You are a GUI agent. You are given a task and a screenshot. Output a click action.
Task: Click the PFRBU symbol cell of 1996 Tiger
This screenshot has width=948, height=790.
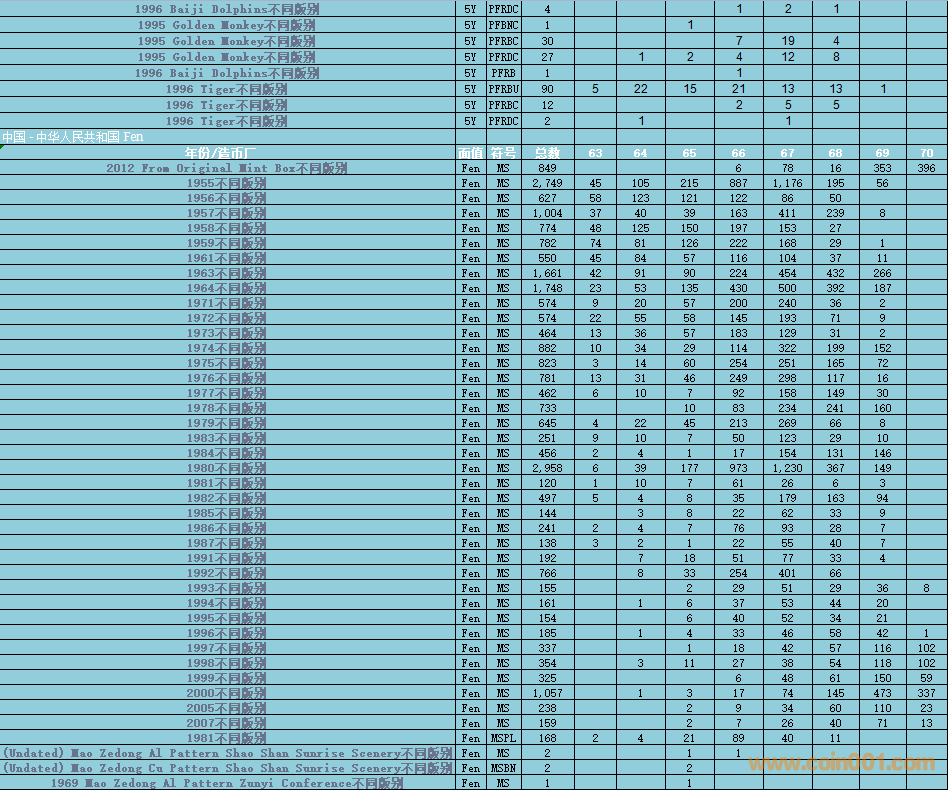tap(503, 89)
